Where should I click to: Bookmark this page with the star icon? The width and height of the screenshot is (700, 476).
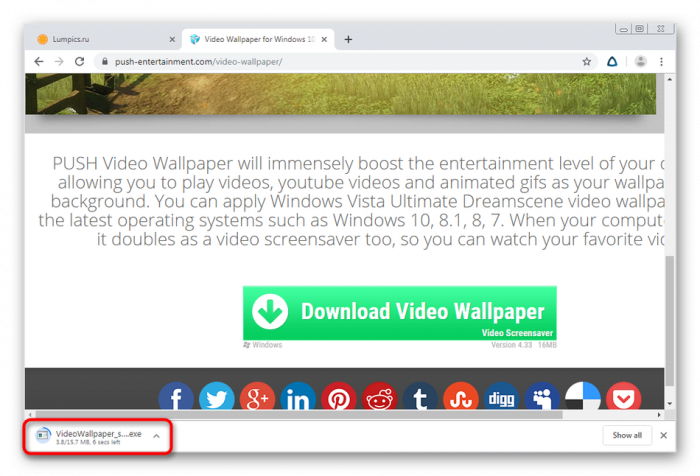click(587, 61)
